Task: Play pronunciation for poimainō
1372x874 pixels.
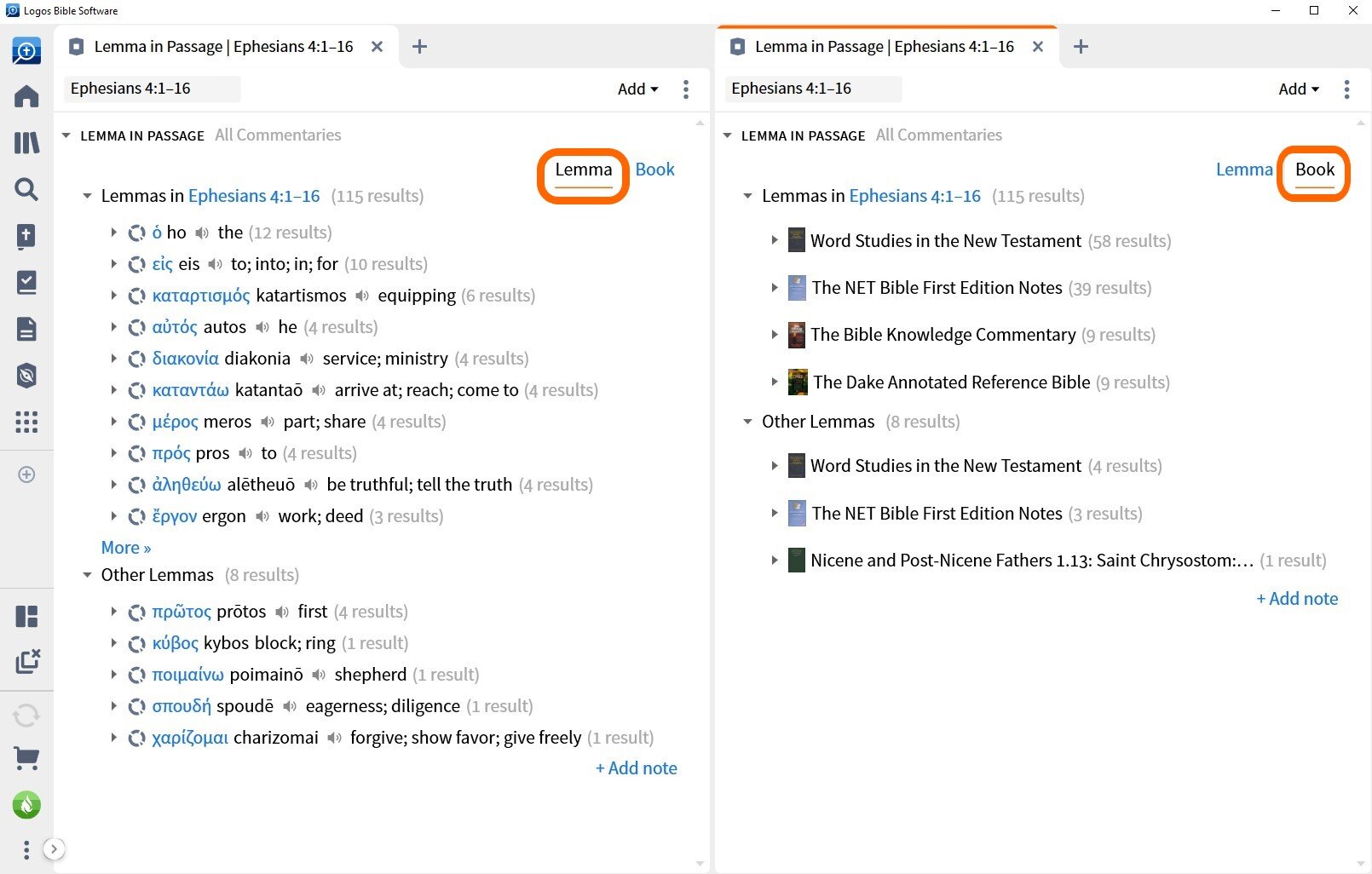Action: (319, 675)
